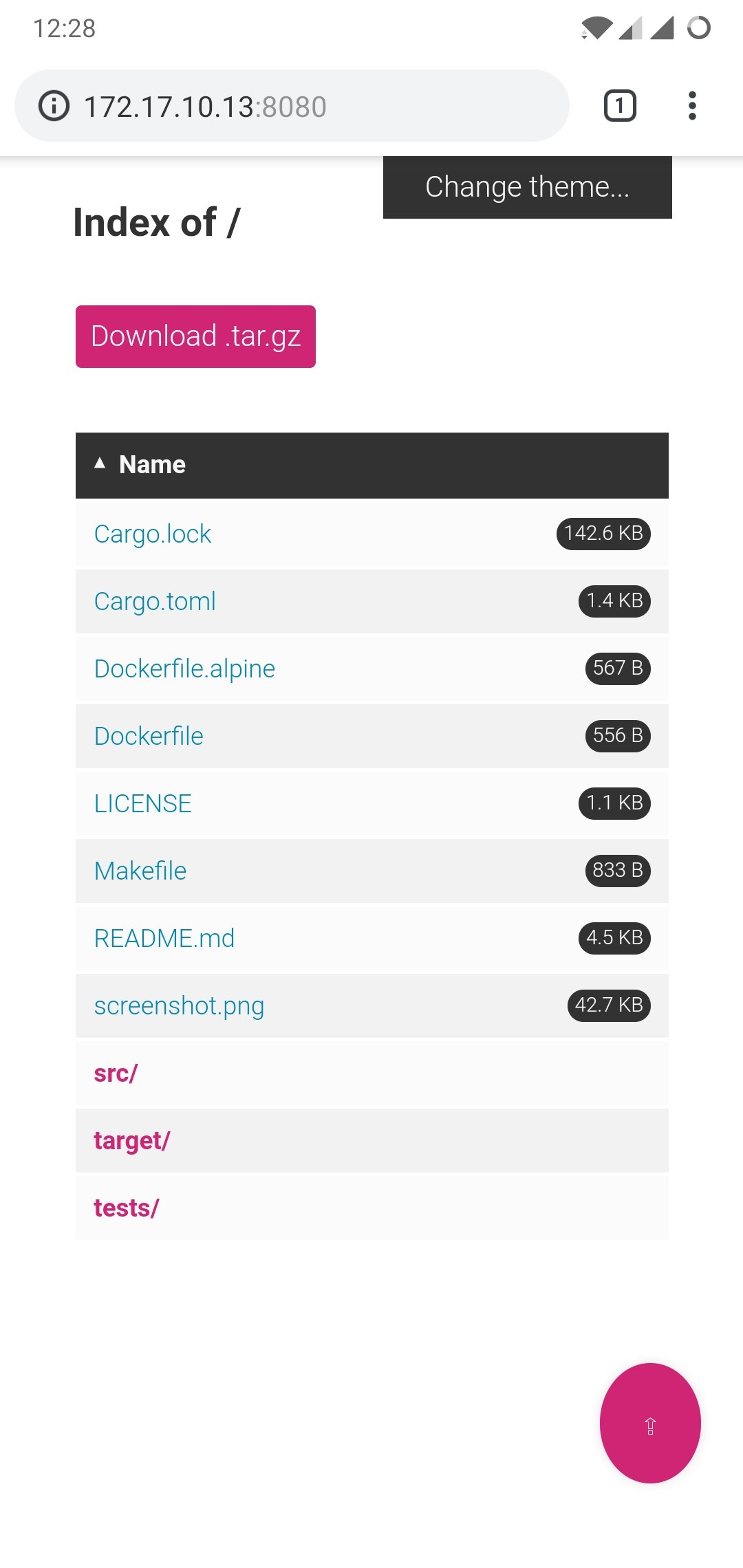Toggle sort arrow beside Name header
This screenshot has height=1568, width=743.
(x=100, y=464)
